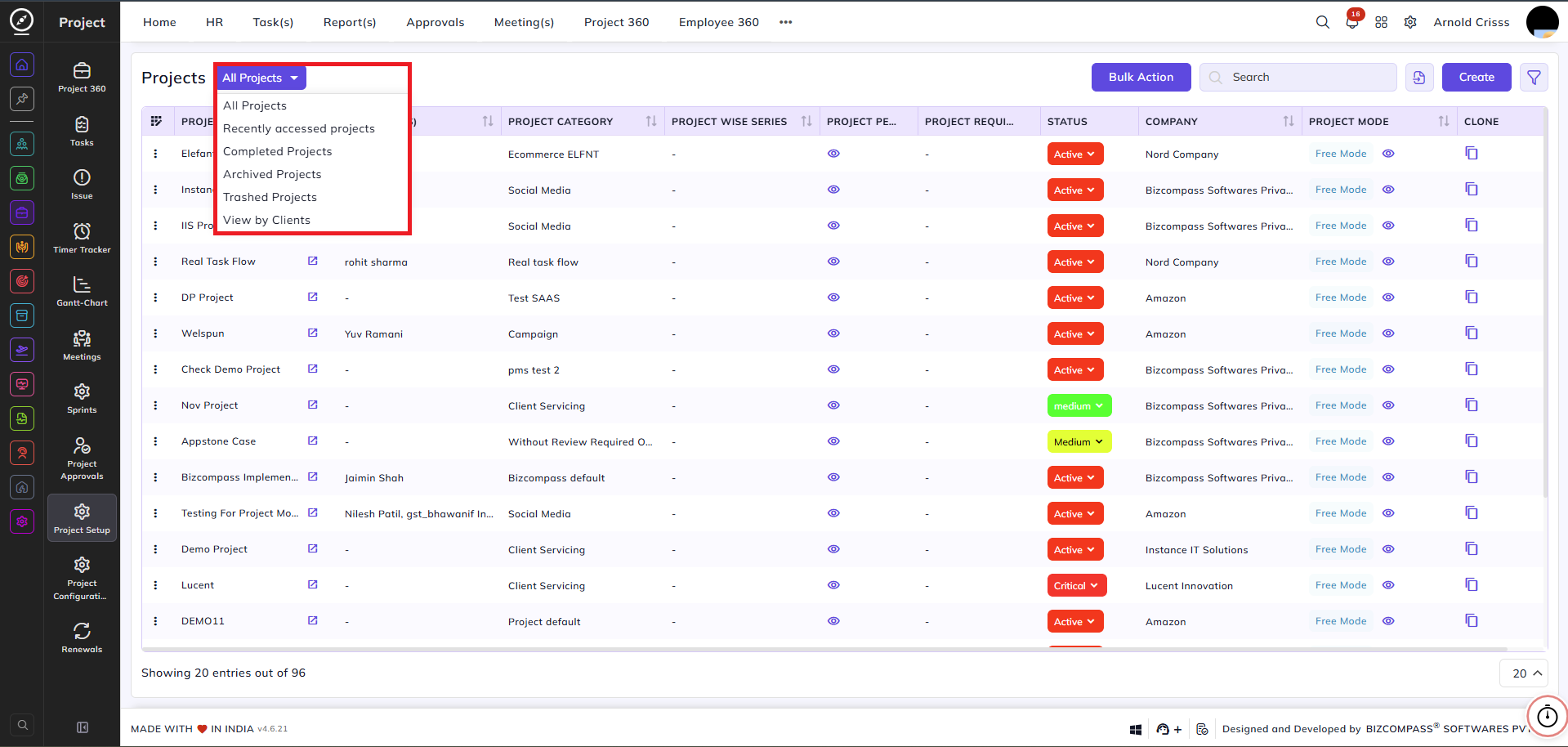
Task: Expand the Critical status dropdown for Lucent
Action: tap(1077, 586)
